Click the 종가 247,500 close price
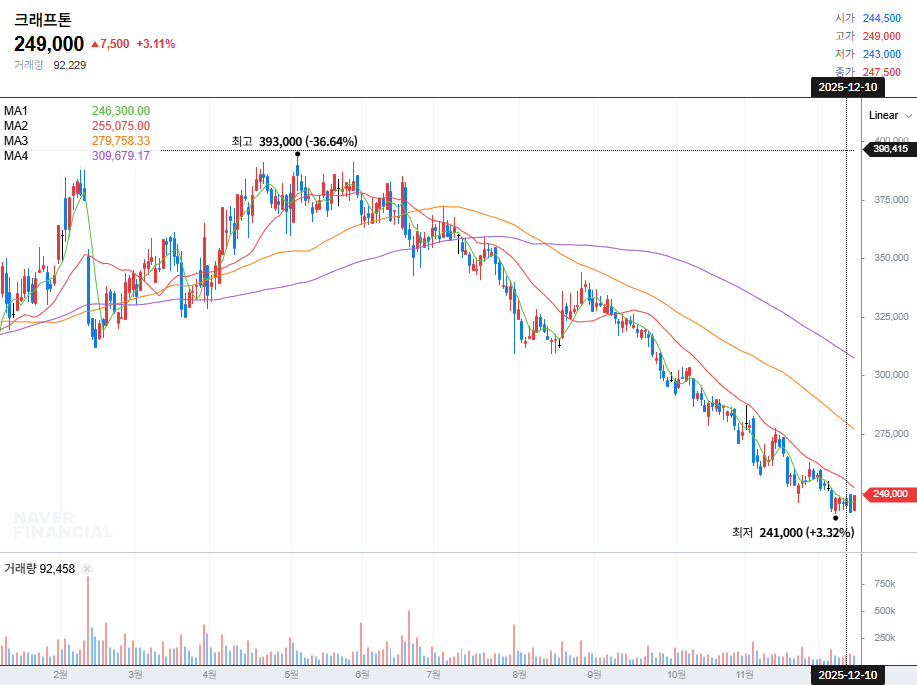 click(x=868, y=72)
